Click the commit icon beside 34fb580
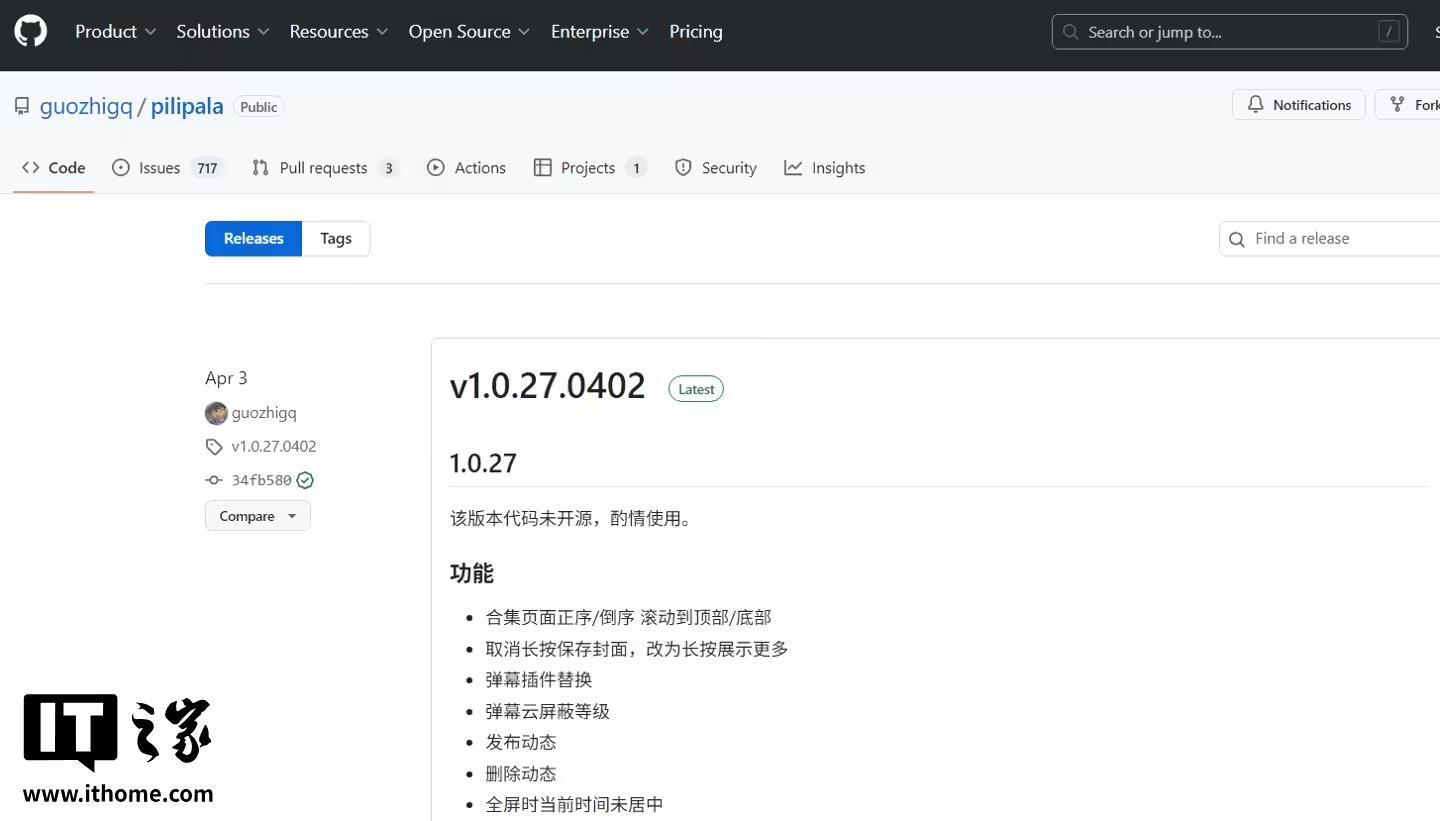 pyautogui.click(x=214, y=480)
